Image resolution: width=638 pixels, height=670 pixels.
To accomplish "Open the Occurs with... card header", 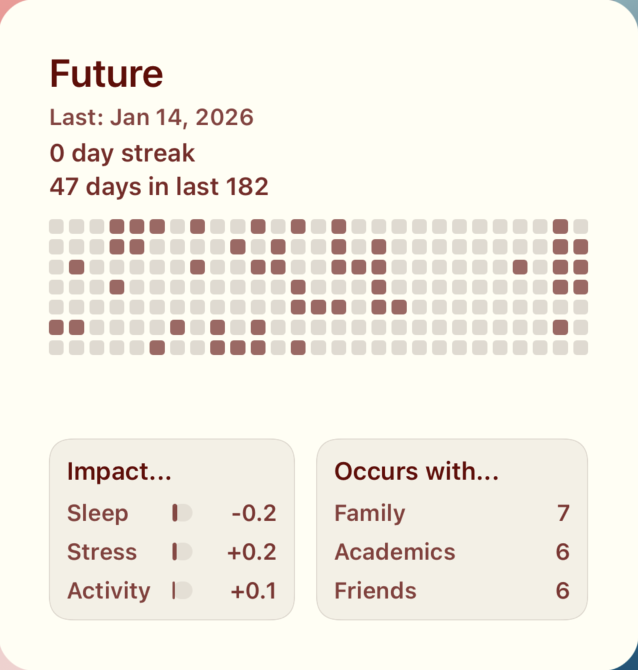I will click(x=416, y=472).
